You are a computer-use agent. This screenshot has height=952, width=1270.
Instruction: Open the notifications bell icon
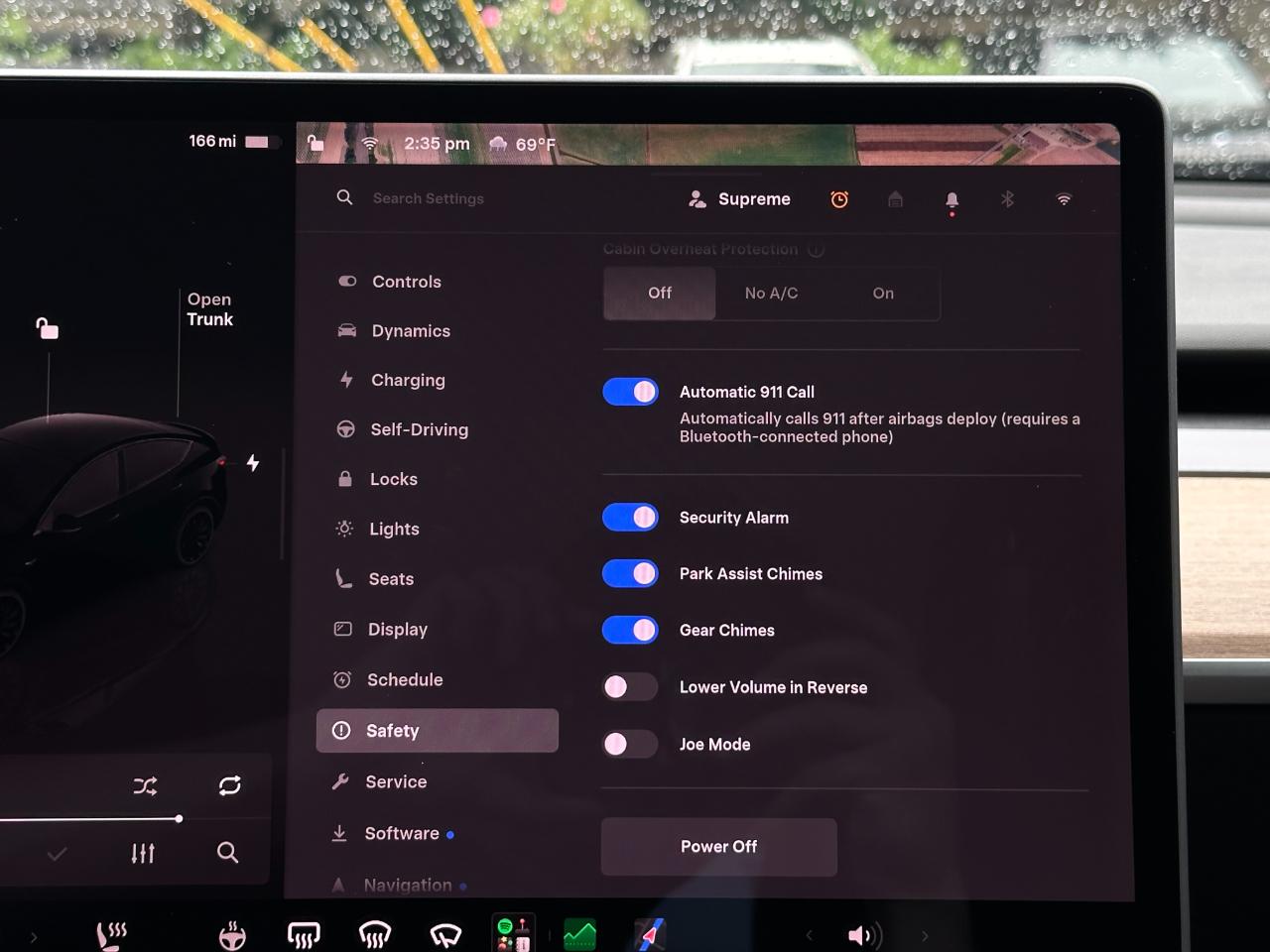[x=952, y=202]
